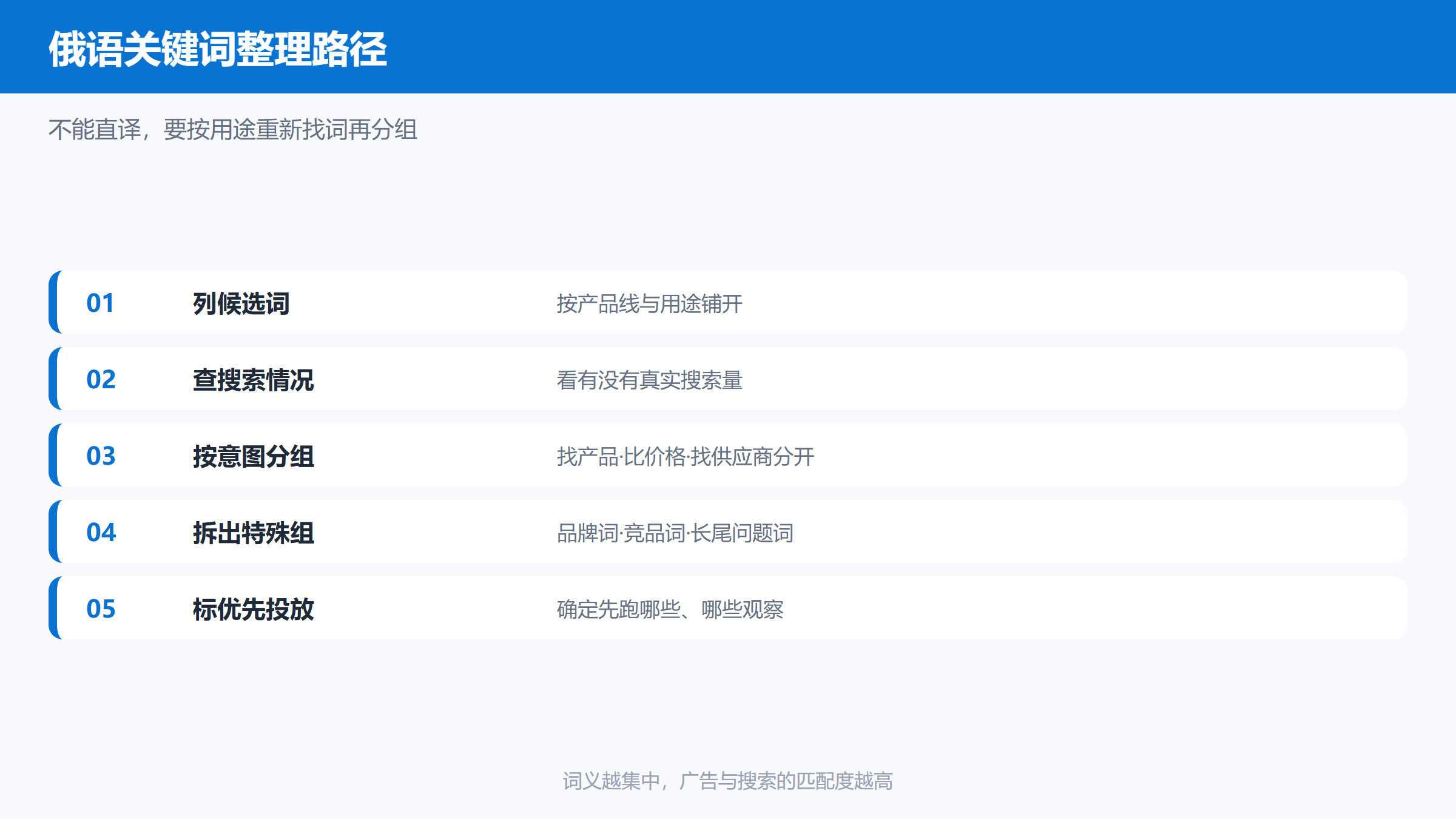Image resolution: width=1456 pixels, height=819 pixels.
Task: Select the heading 列候选词
Action: [241, 303]
